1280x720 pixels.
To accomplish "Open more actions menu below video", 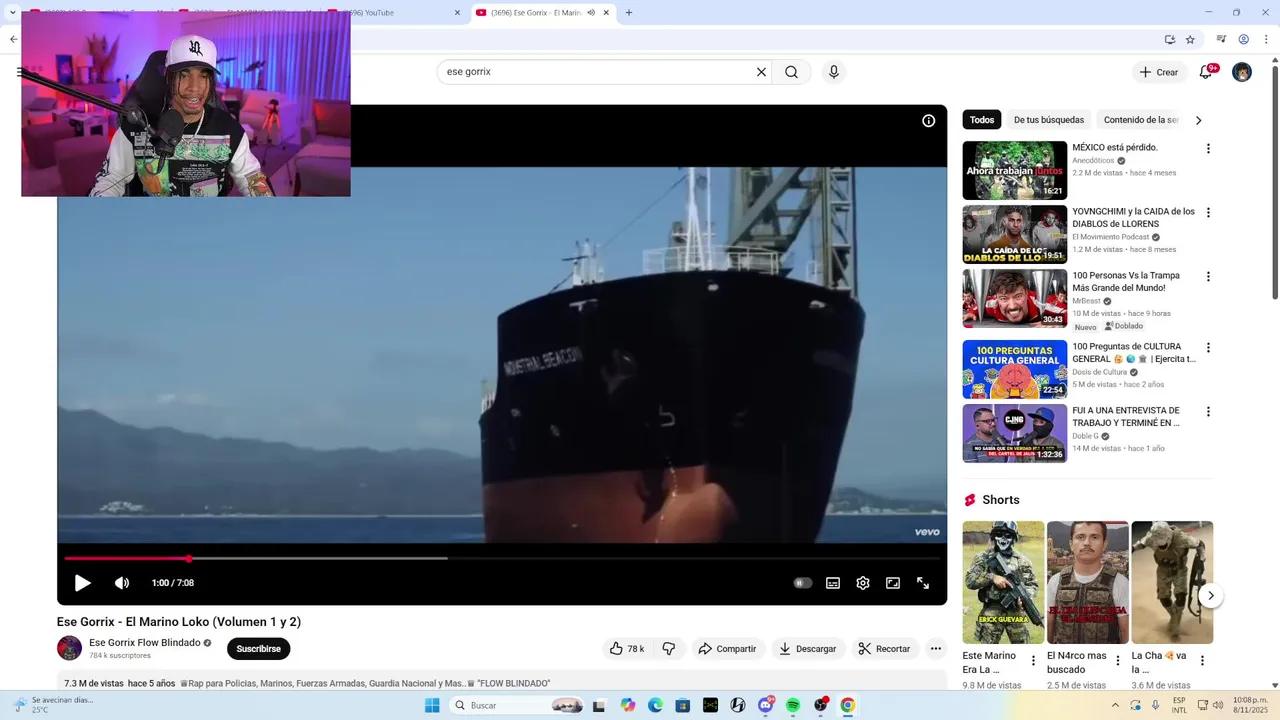I will point(936,649).
